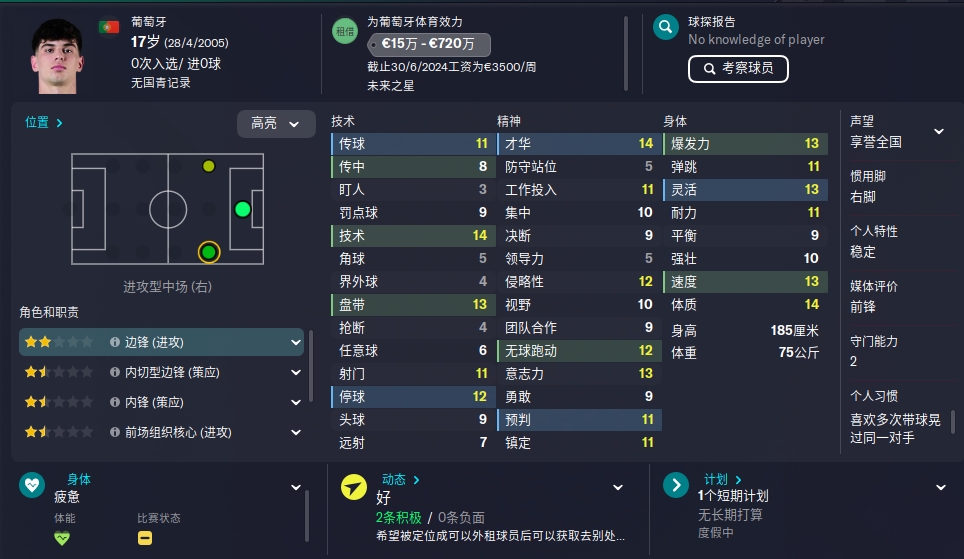Click the heart icon in the 身体 panel

[32, 485]
